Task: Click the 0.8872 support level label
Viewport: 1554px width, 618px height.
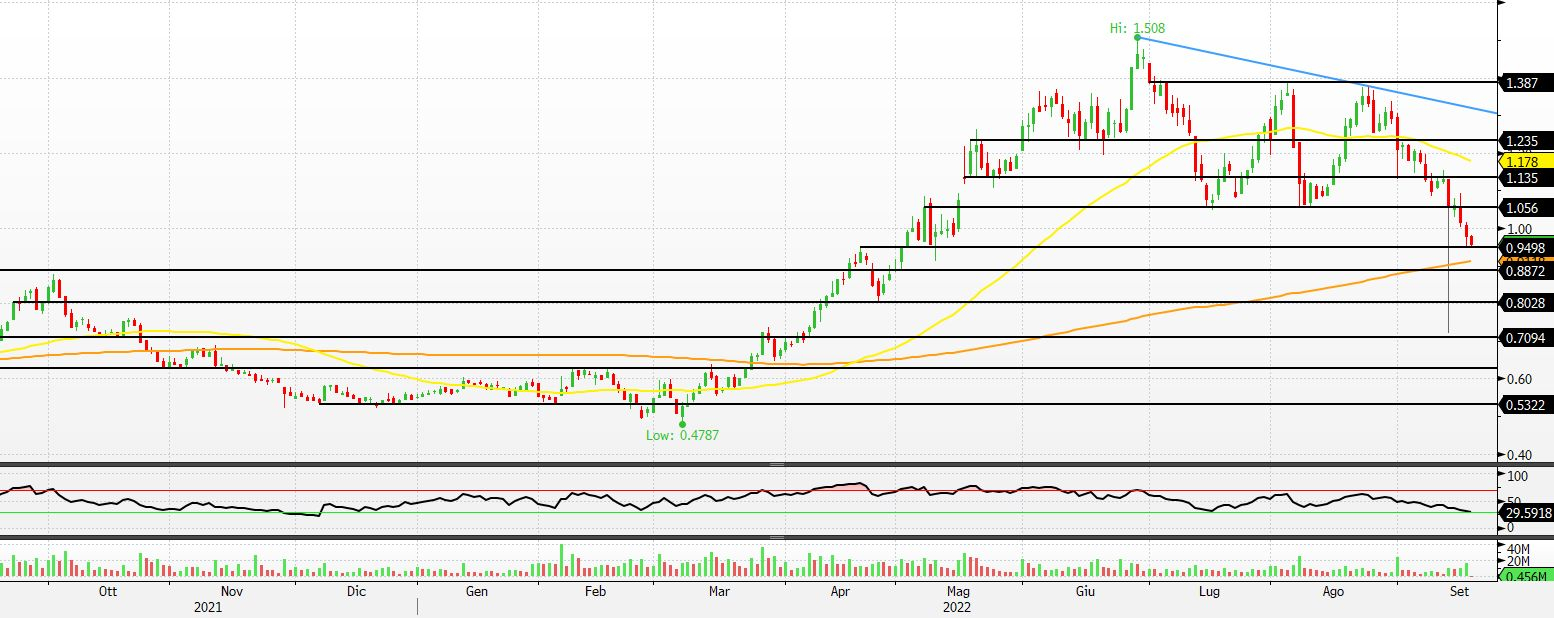Action: [1526, 271]
